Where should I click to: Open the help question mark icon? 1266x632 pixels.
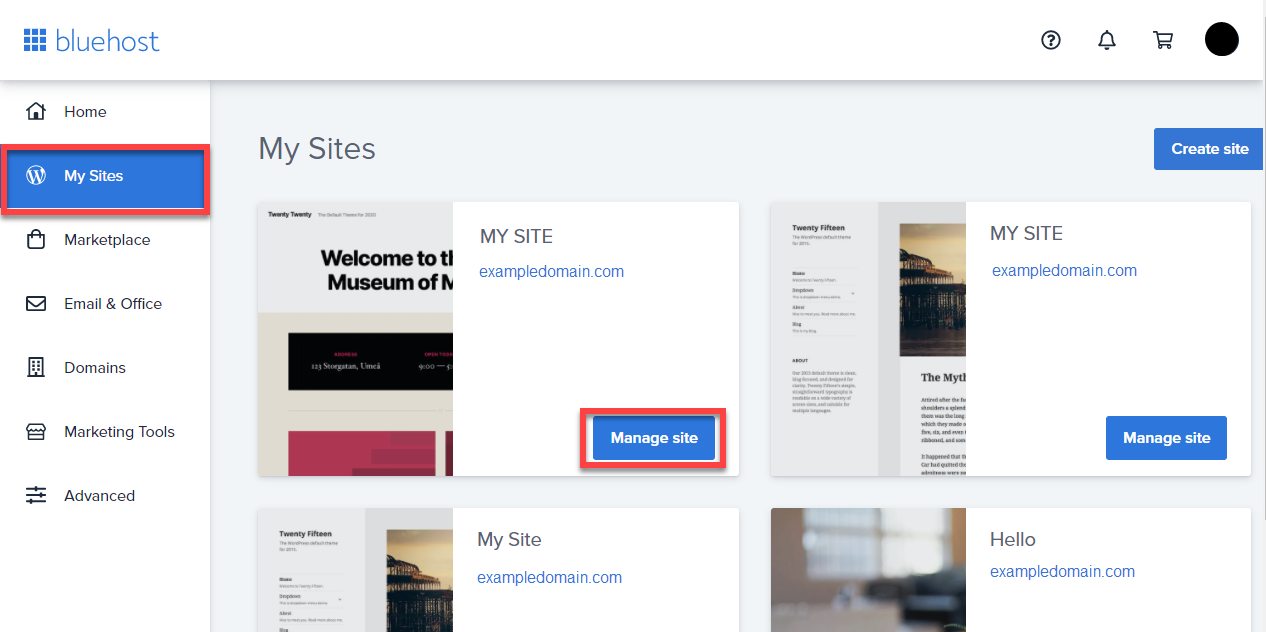[x=1050, y=40]
